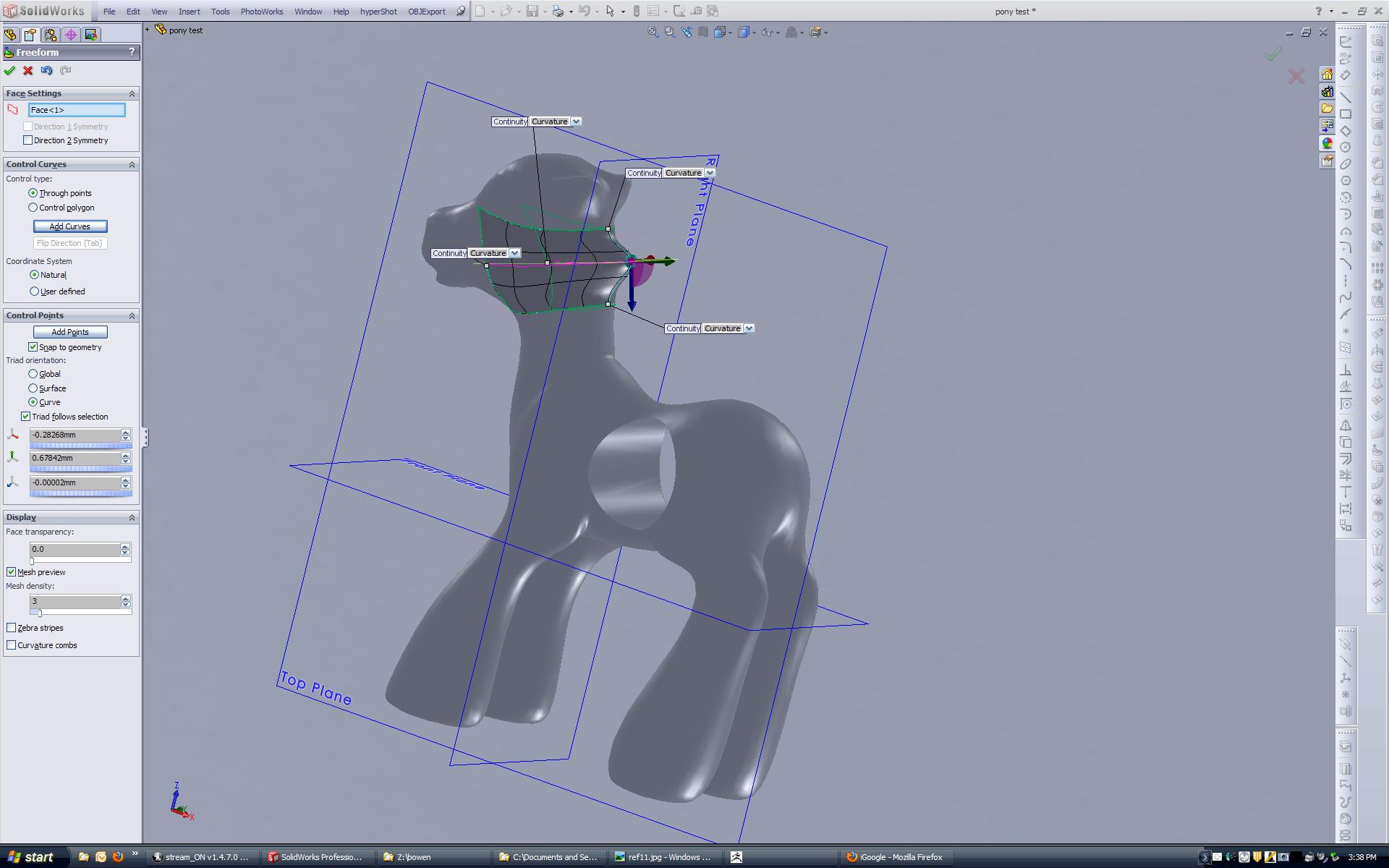The width and height of the screenshot is (1389, 868).
Task: Open the ConfigurationManager tab
Action: point(51,35)
